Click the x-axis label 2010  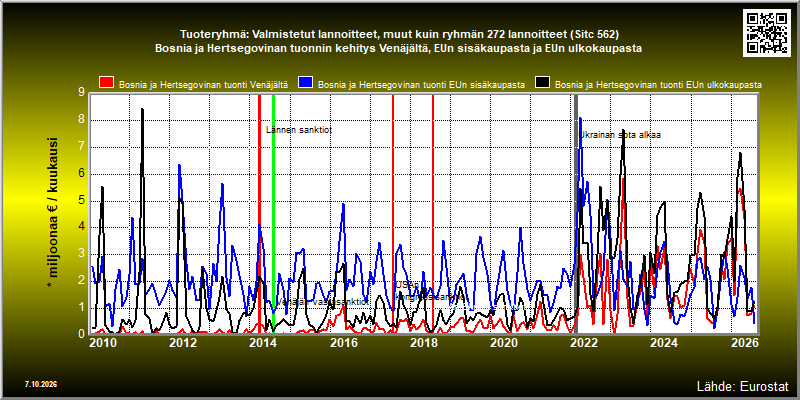[103, 343]
